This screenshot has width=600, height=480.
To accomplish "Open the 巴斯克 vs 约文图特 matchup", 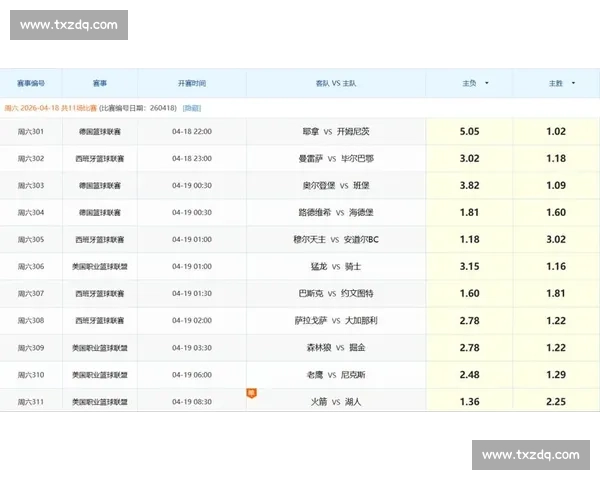I will point(336,293).
